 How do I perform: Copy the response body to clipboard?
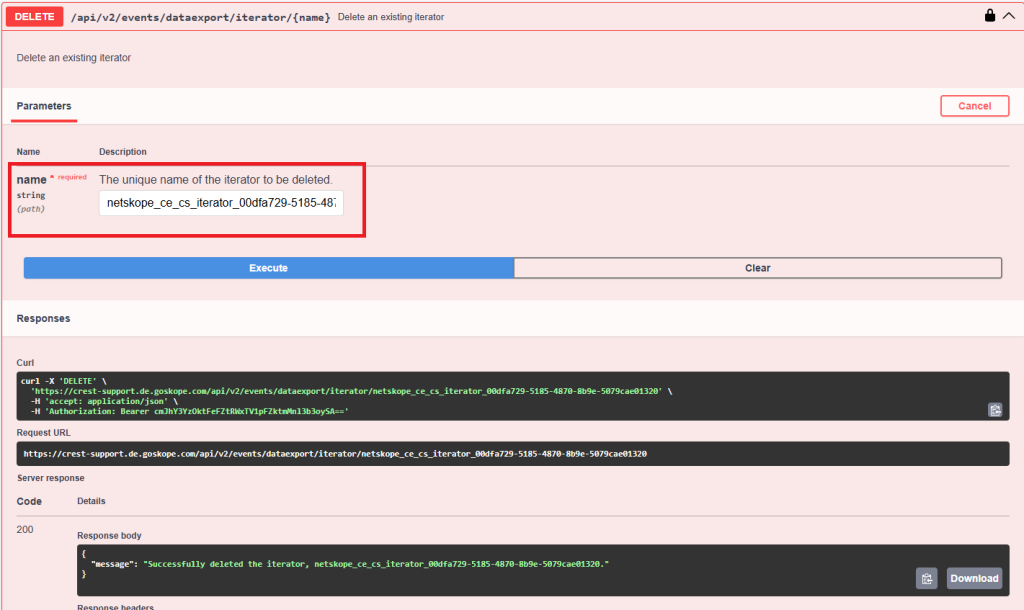tap(927, 579)
